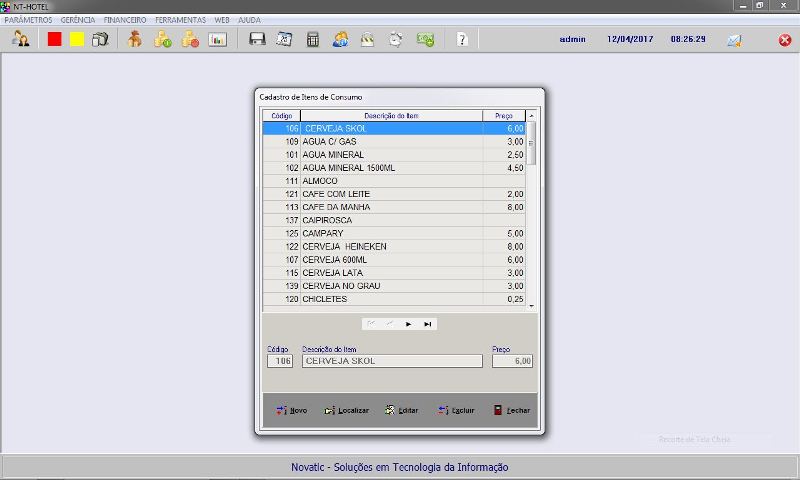Open the FINANCEIRO menu
Viewport: 800px width, 480px height.
pyautogui.click(x=125, y=20)
